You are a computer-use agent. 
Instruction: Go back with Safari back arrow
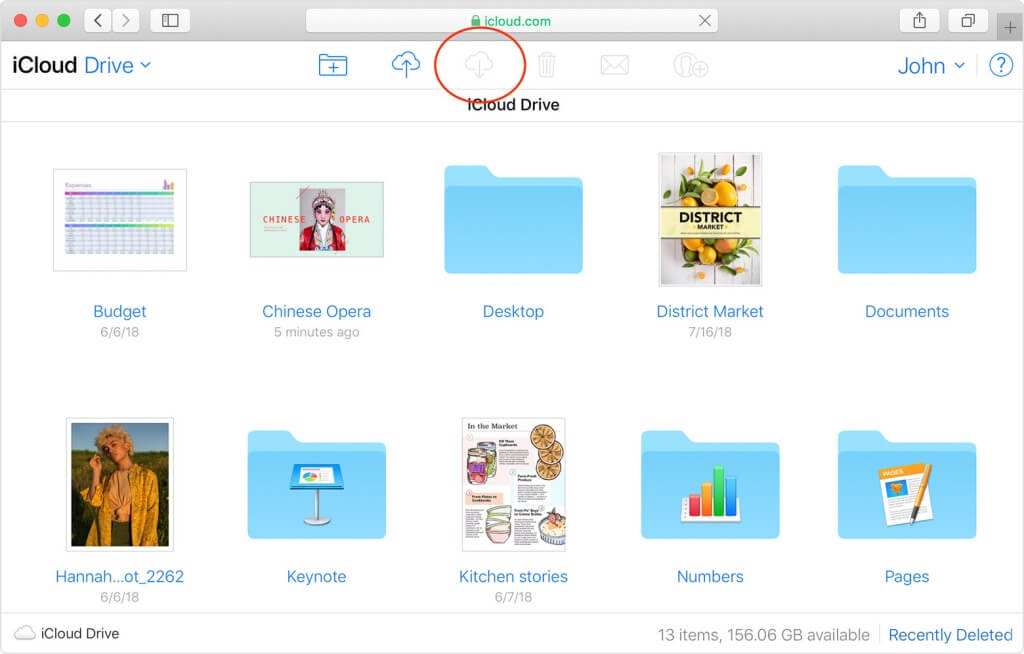pos(98,21)
